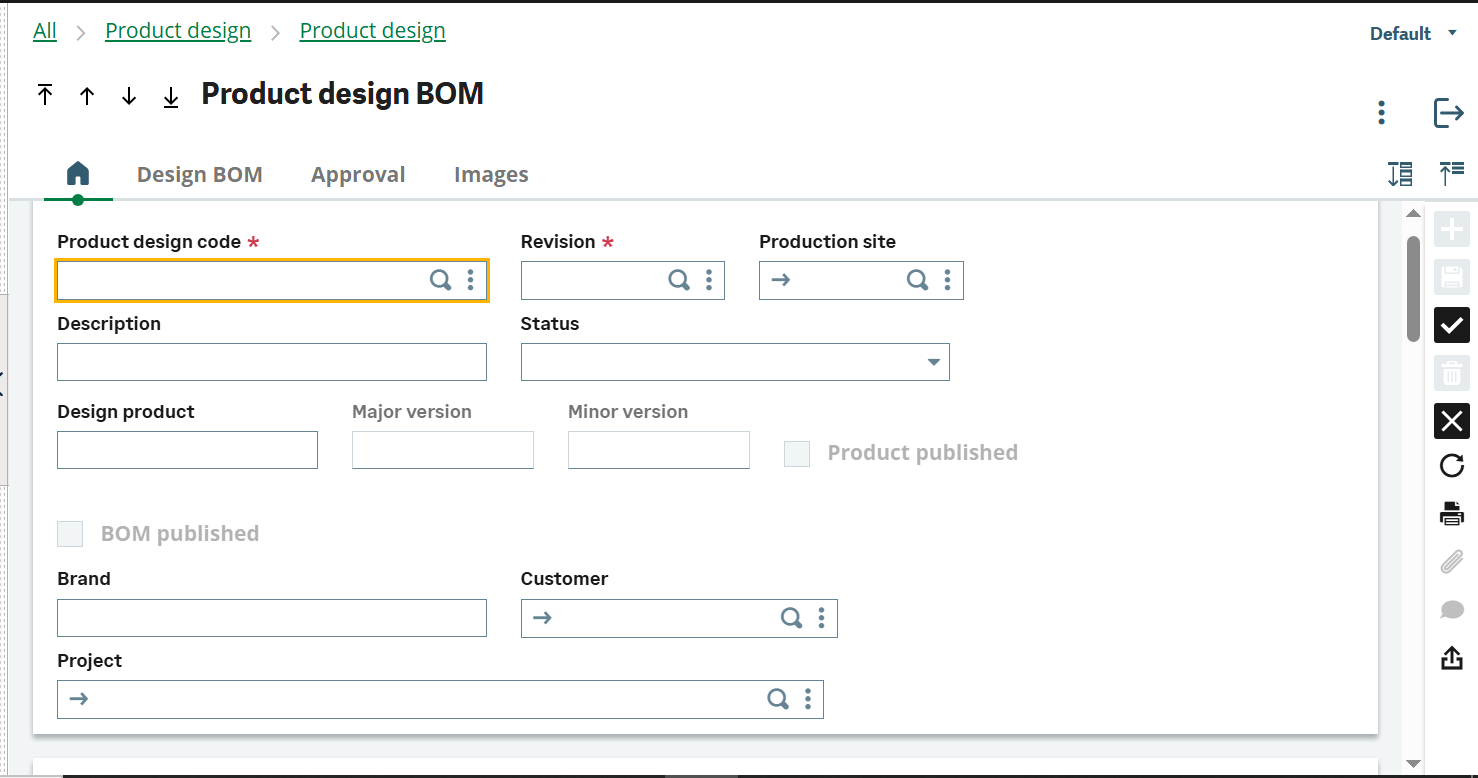Click the Brand input field
Screen dimensions: 1478x778
click(272, 618)
